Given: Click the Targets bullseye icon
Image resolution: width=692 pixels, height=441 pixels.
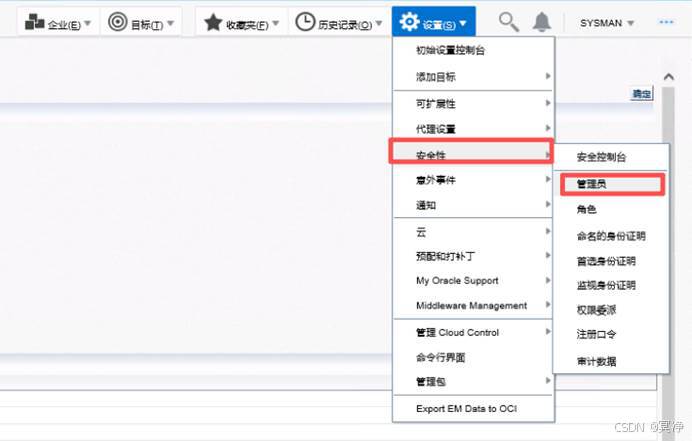Looking at the screenshot, I should [117, 22].
